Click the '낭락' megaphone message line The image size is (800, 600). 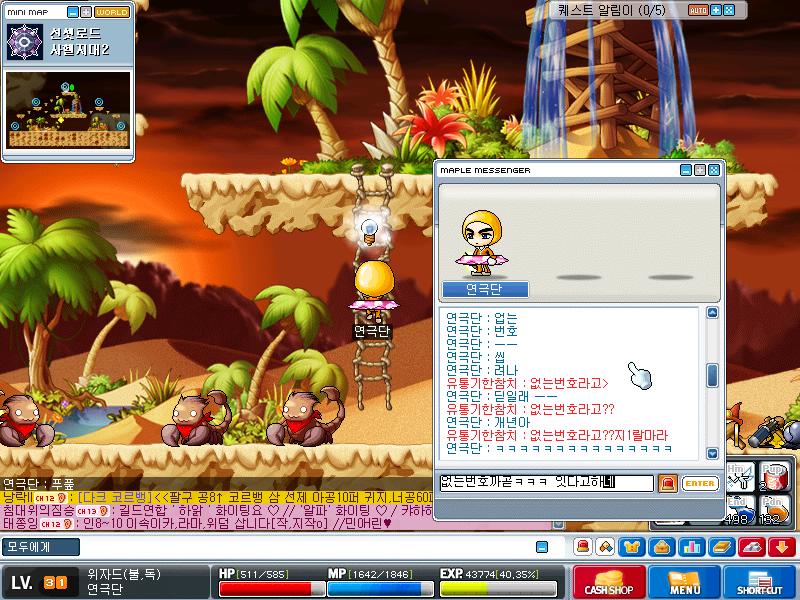(217, 497)
